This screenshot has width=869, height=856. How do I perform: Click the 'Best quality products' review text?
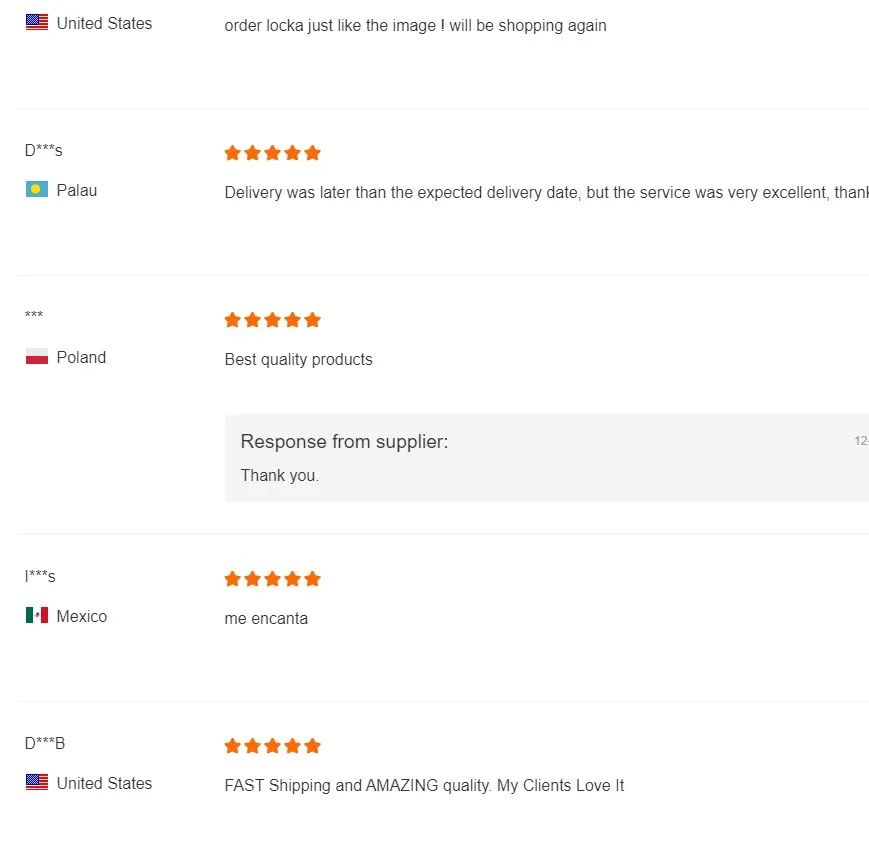tap(298, 360)
